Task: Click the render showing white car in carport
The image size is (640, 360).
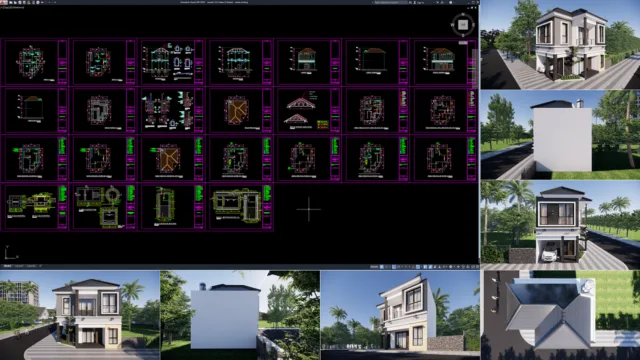Action: click(x=560, y=224)
